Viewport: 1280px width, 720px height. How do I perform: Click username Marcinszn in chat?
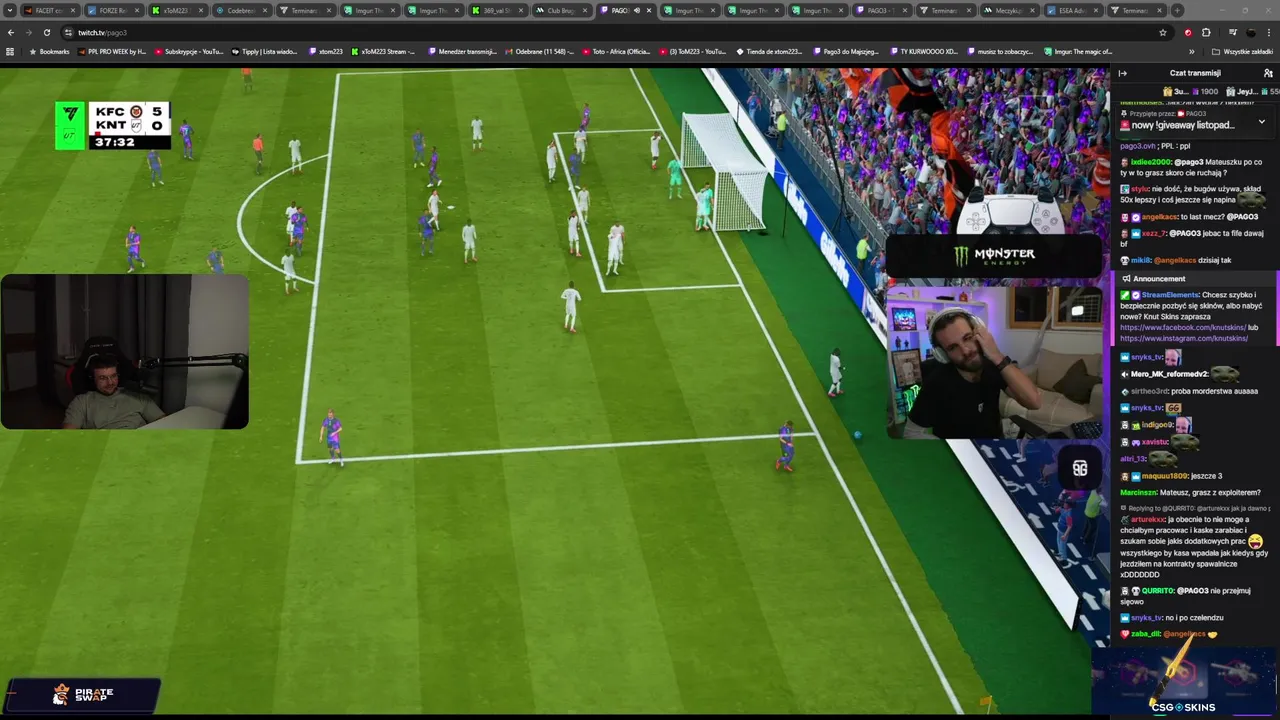(1138, 492)
